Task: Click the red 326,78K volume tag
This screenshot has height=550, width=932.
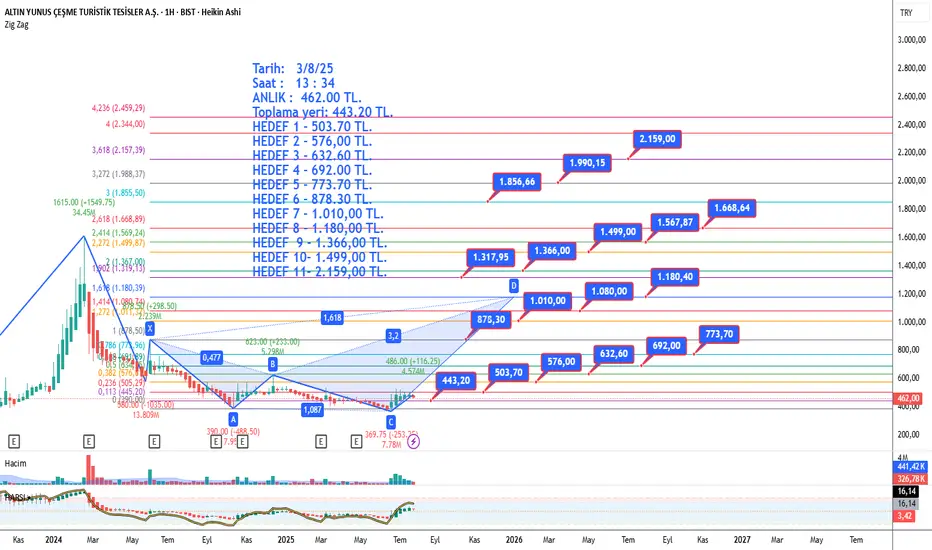Action: click(909, 479)
